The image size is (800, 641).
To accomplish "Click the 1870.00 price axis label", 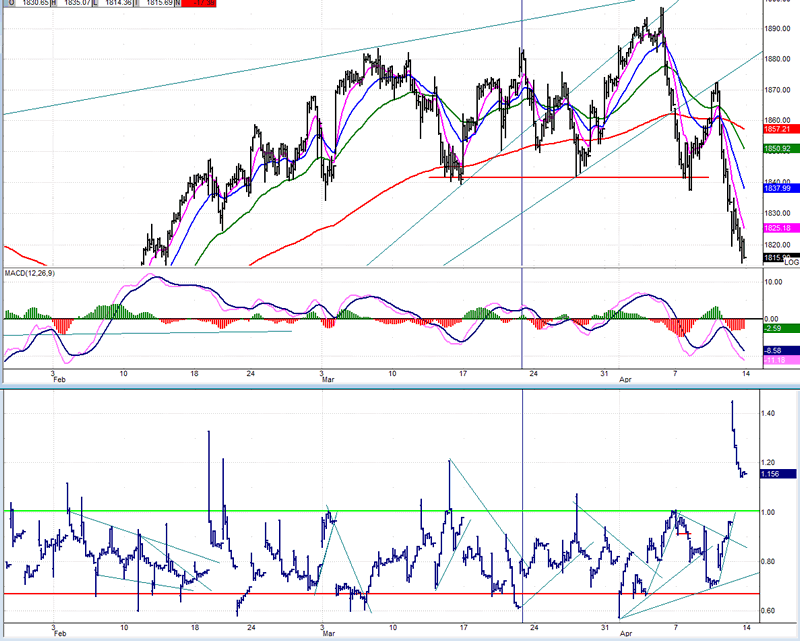I will 777,90.
